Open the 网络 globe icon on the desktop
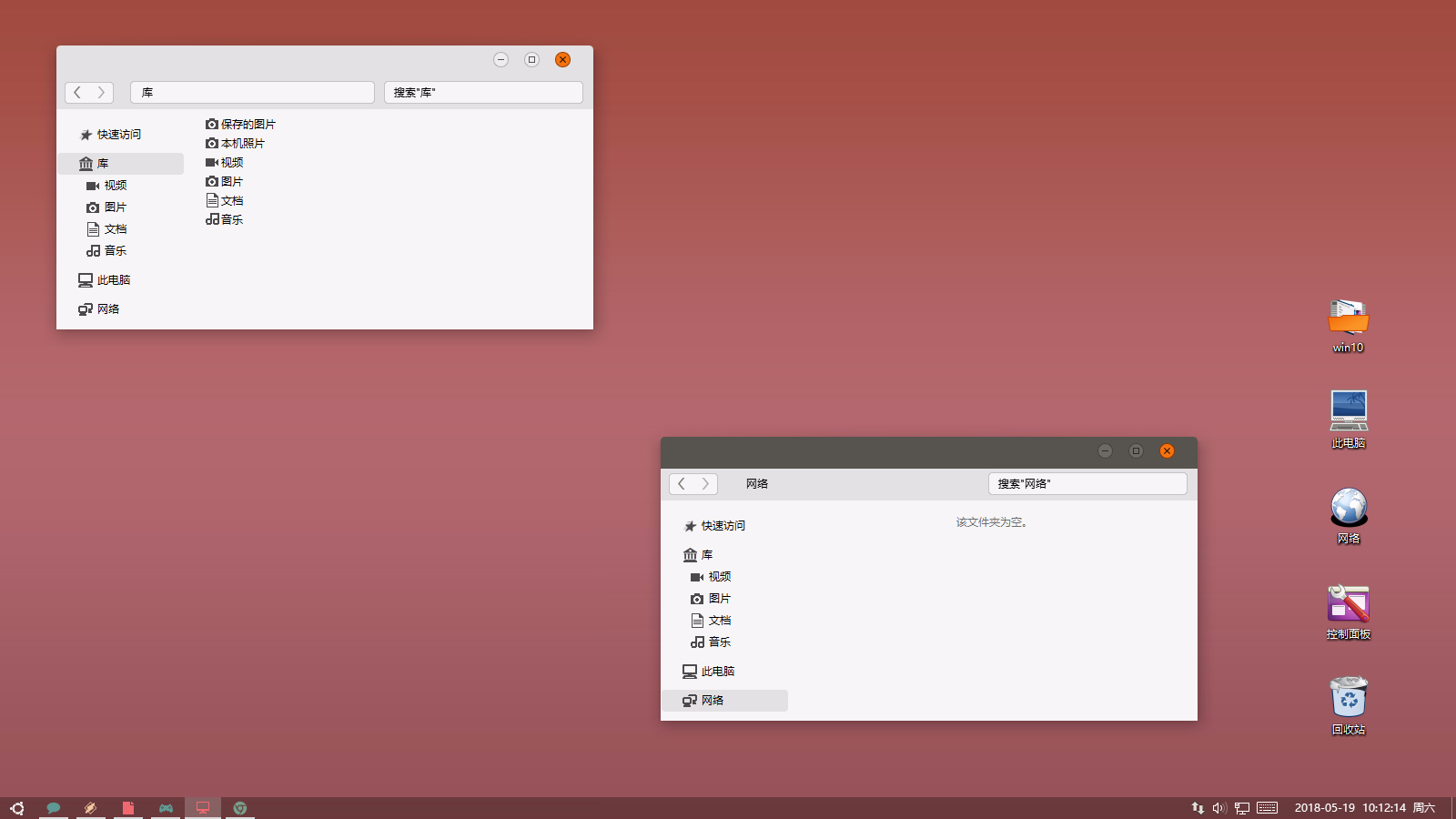Viewport: 1456px width, 819px height. coord(1348,507)
